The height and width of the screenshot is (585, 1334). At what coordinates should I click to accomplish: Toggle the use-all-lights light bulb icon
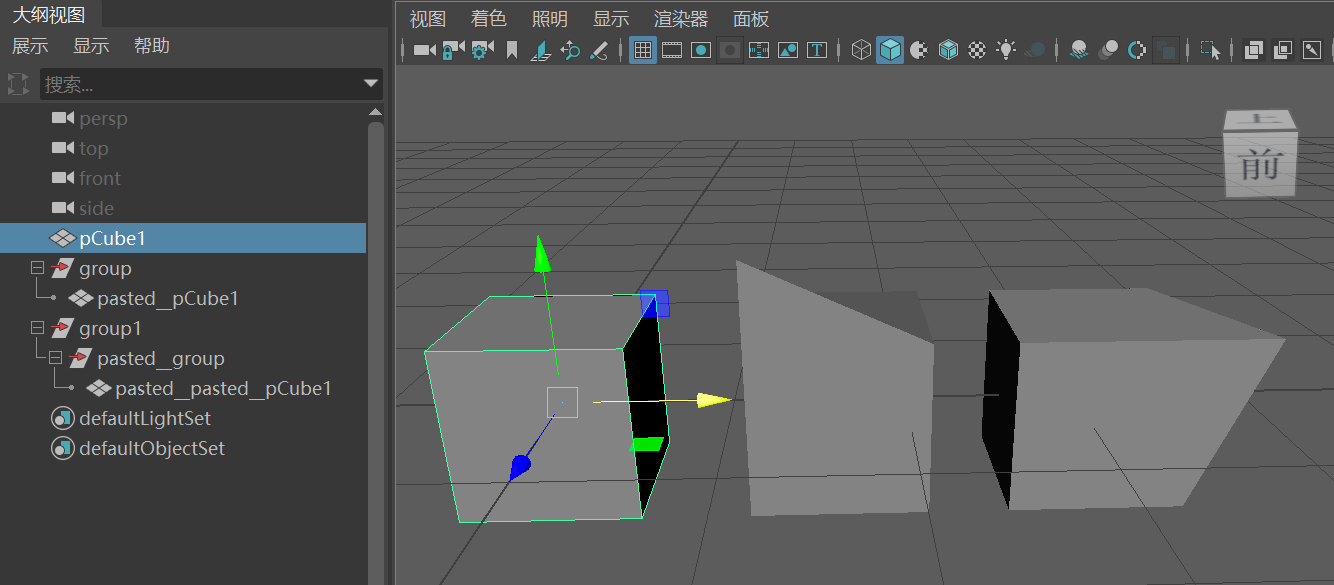(1005, 49)
